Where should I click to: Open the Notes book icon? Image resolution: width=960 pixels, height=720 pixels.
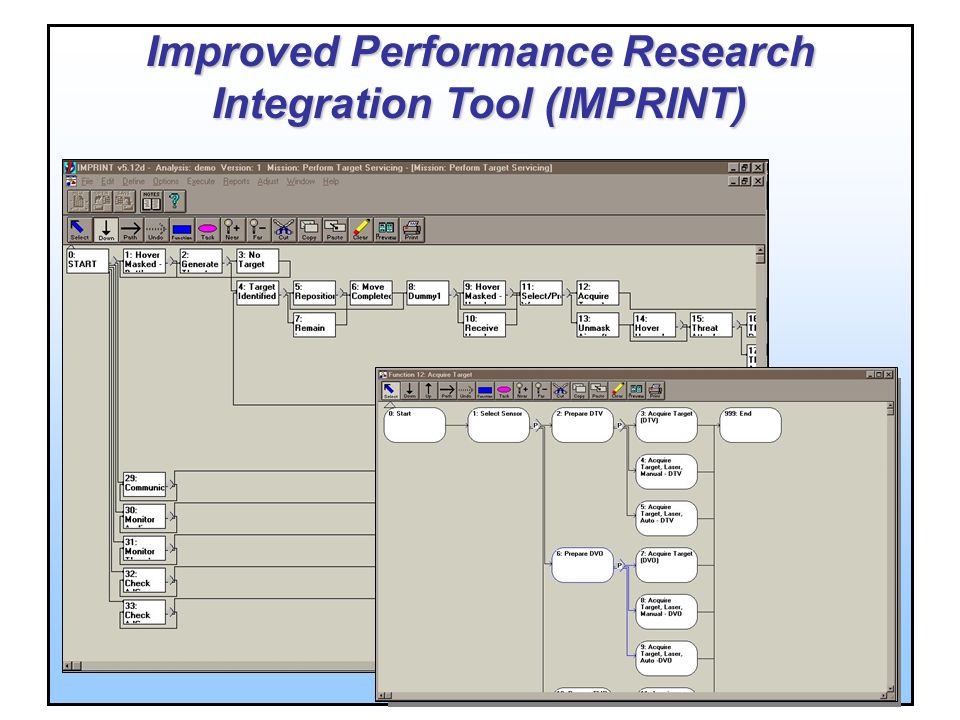pos(151,201)
